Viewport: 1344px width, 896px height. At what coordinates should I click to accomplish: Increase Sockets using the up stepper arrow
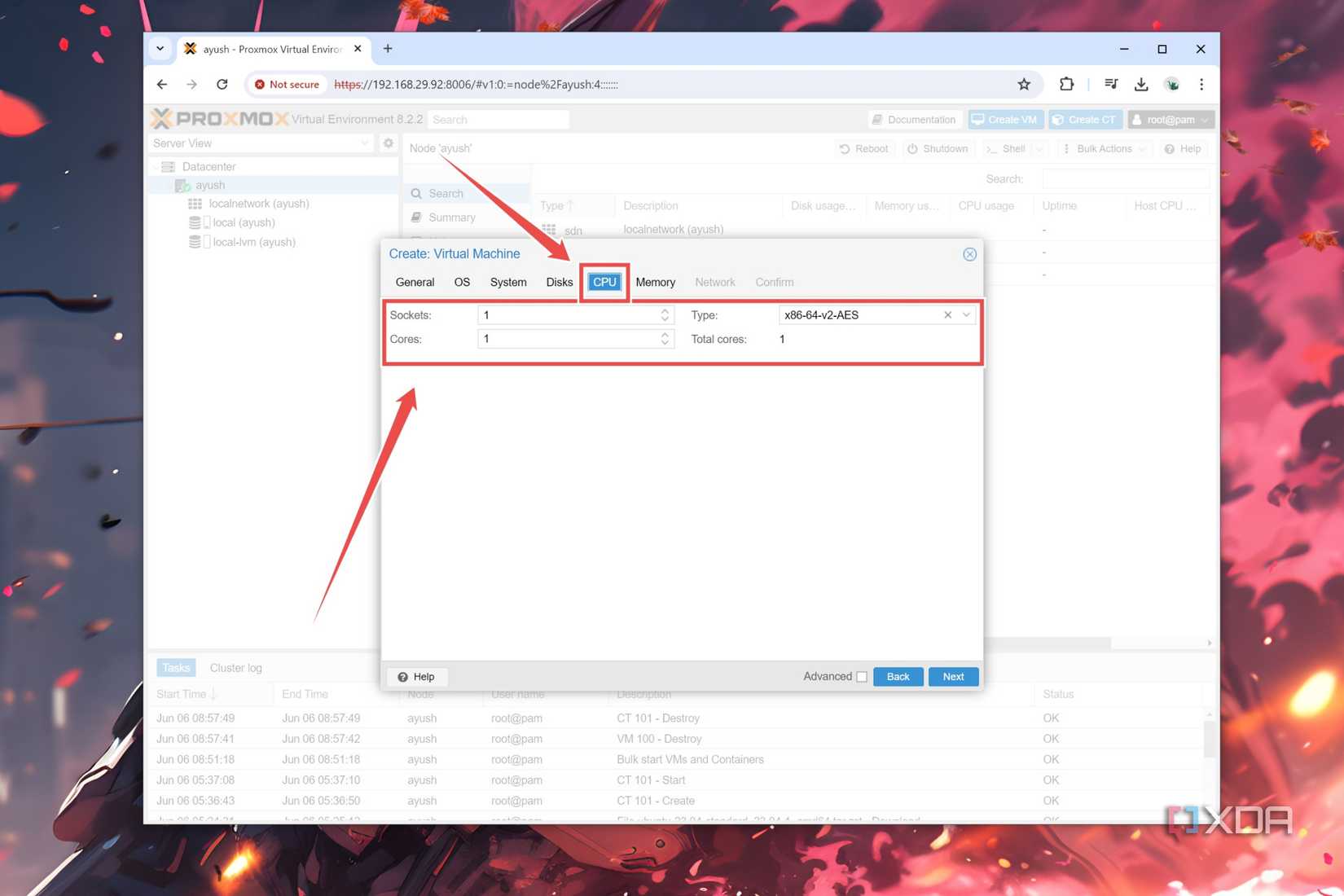pos(665,310)
